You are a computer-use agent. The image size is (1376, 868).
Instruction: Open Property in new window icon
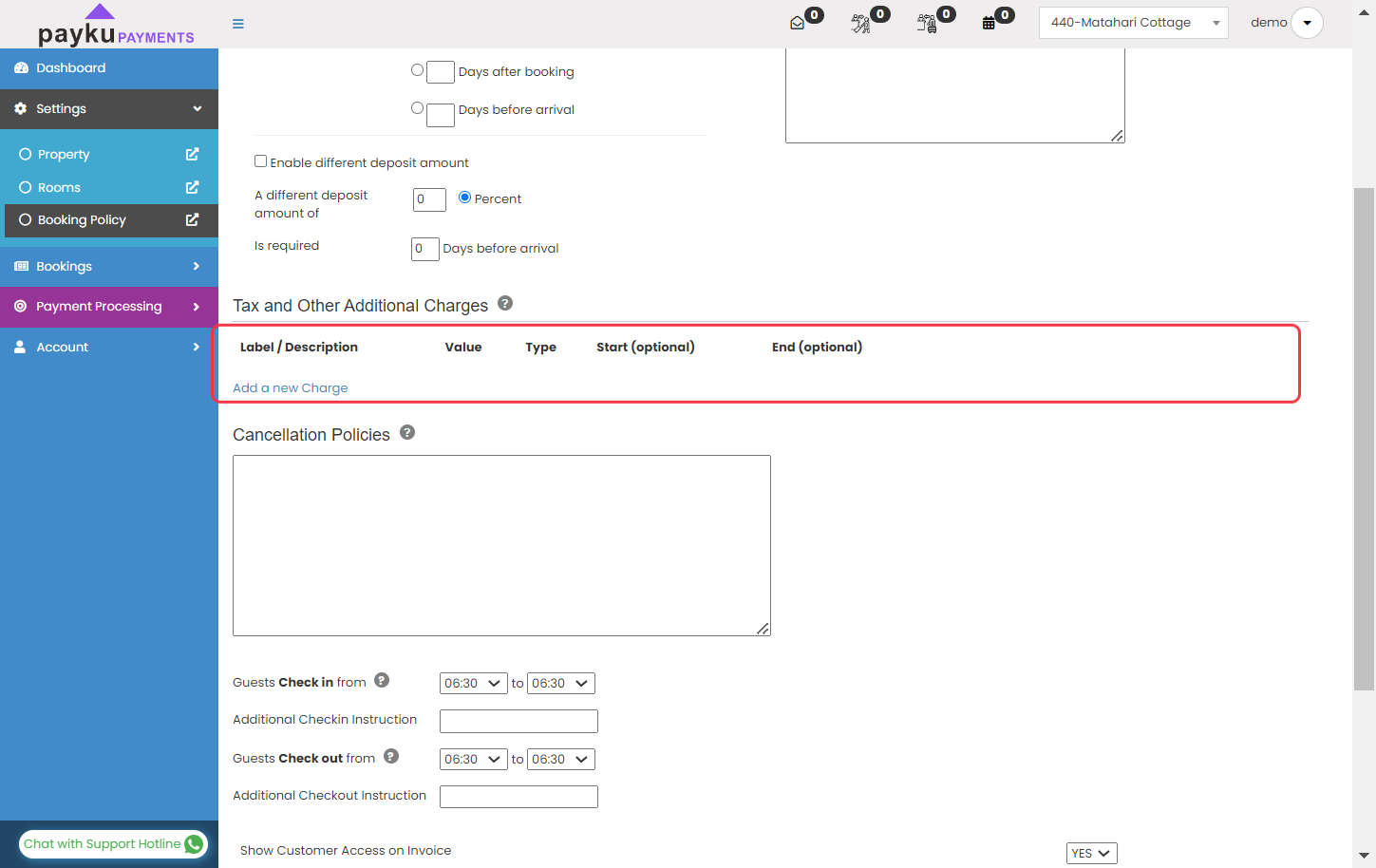pyautogui.click(x=192, y=154)
